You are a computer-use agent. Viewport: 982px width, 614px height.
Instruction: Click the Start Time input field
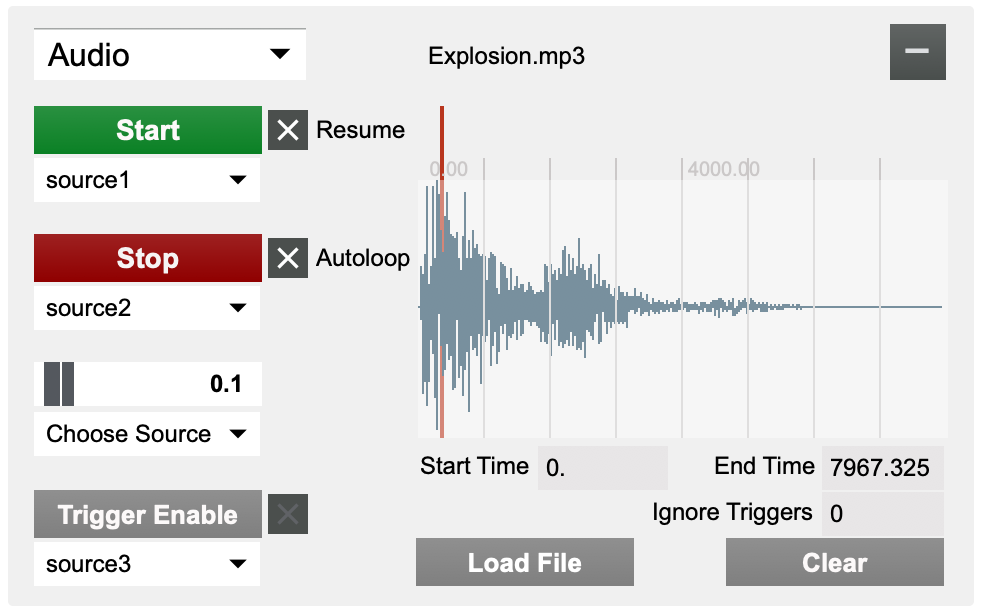602,468
